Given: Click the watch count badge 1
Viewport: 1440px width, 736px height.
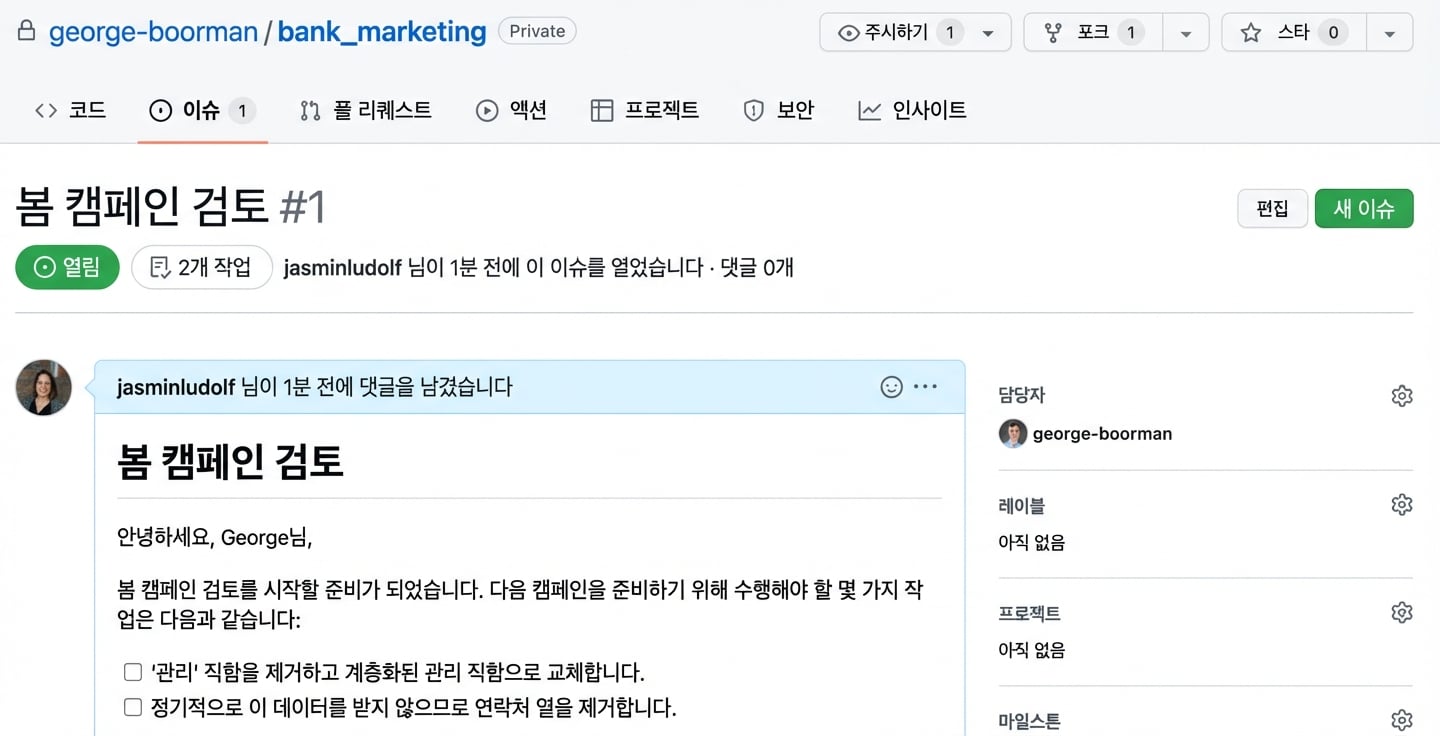Looking at the screenshot, I should tap(949, 33).
